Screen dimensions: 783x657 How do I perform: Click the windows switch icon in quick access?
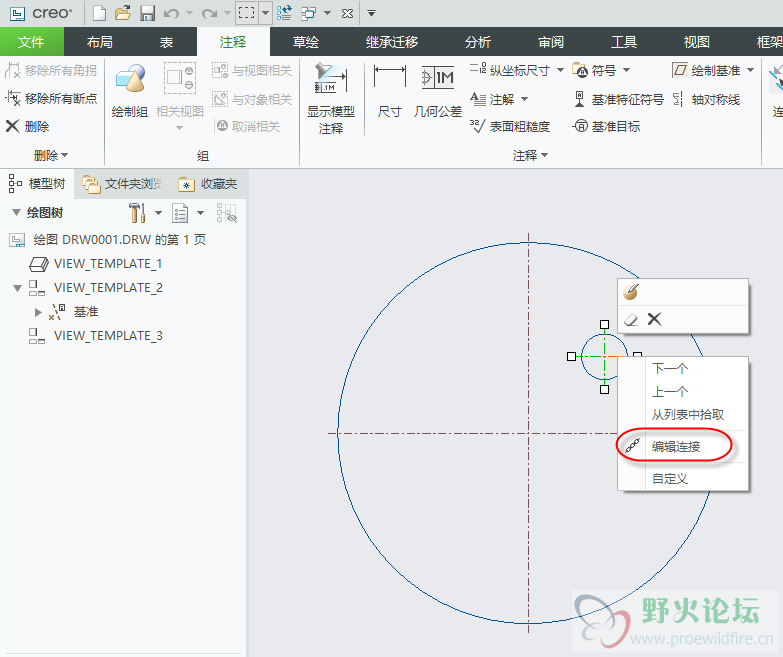click(308, 13)
